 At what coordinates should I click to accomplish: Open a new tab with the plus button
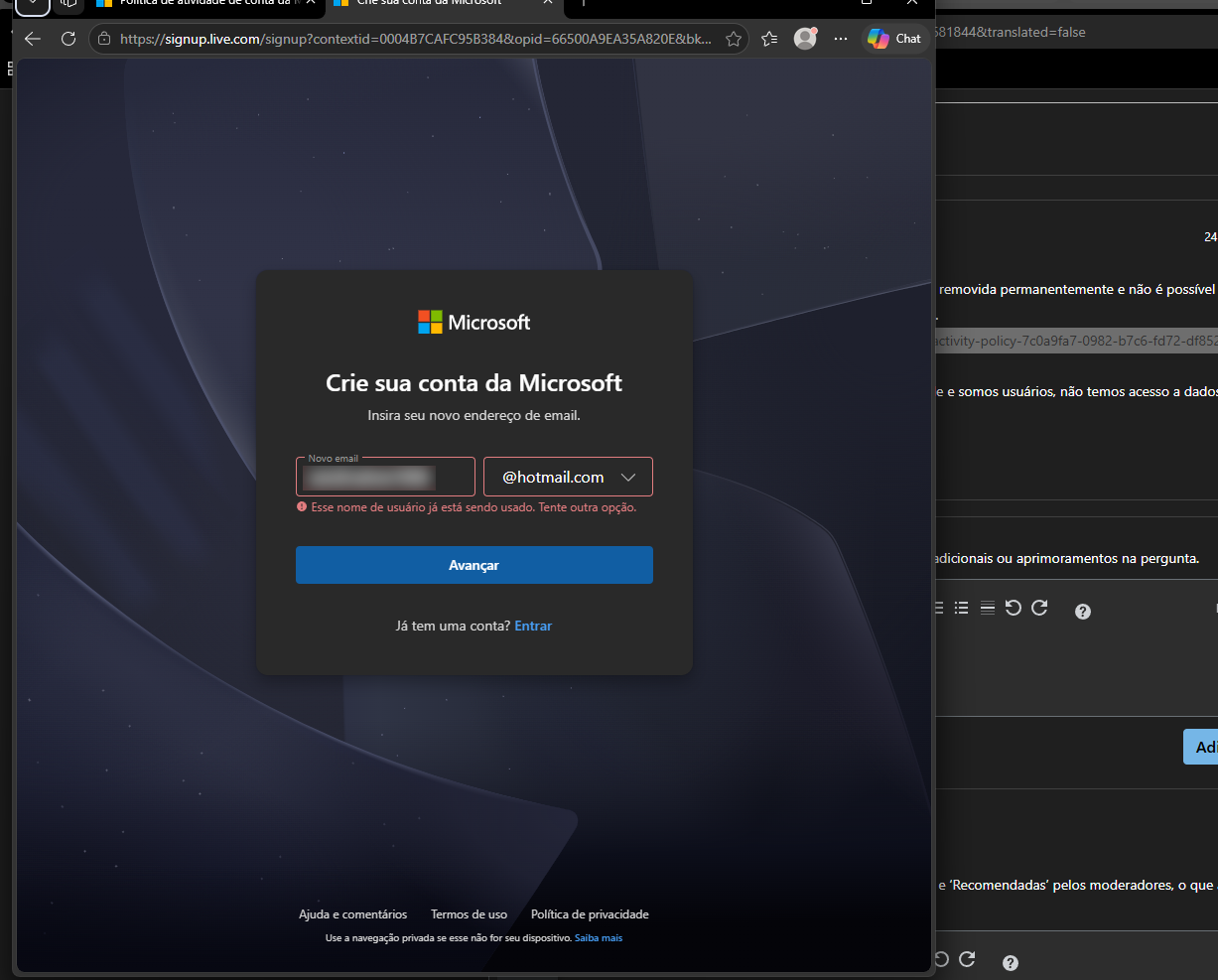(583, 2)
